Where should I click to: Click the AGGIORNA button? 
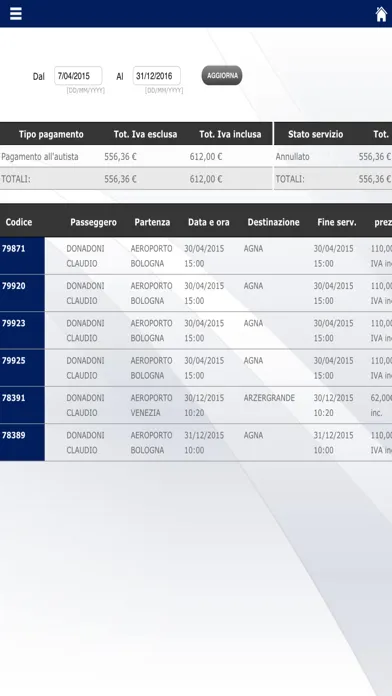(x=222, y=75)
